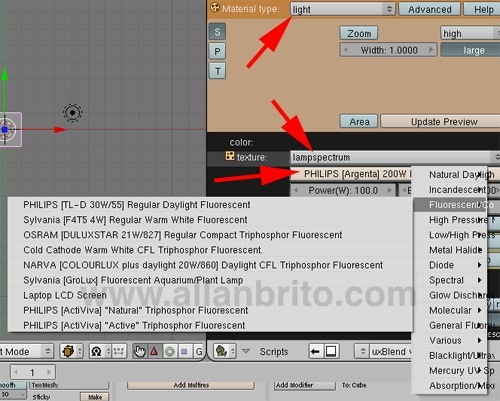Choose Laptop LCD Screen spectrum

tap(210, 295)
